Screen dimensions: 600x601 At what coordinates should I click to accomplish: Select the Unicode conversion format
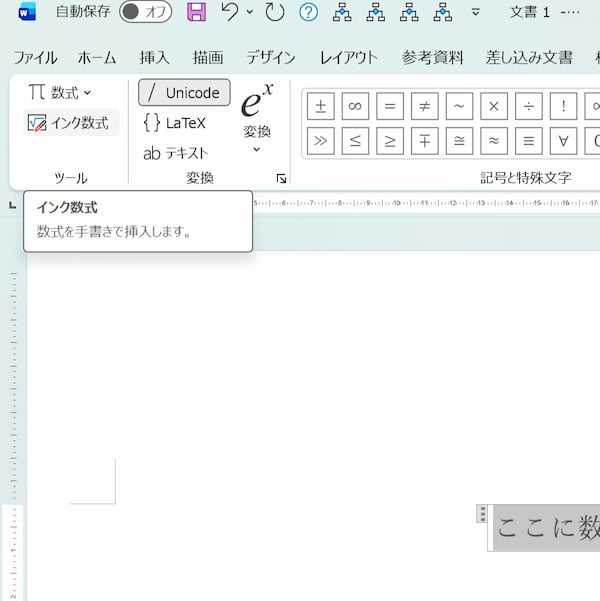(x=184, y=92)
